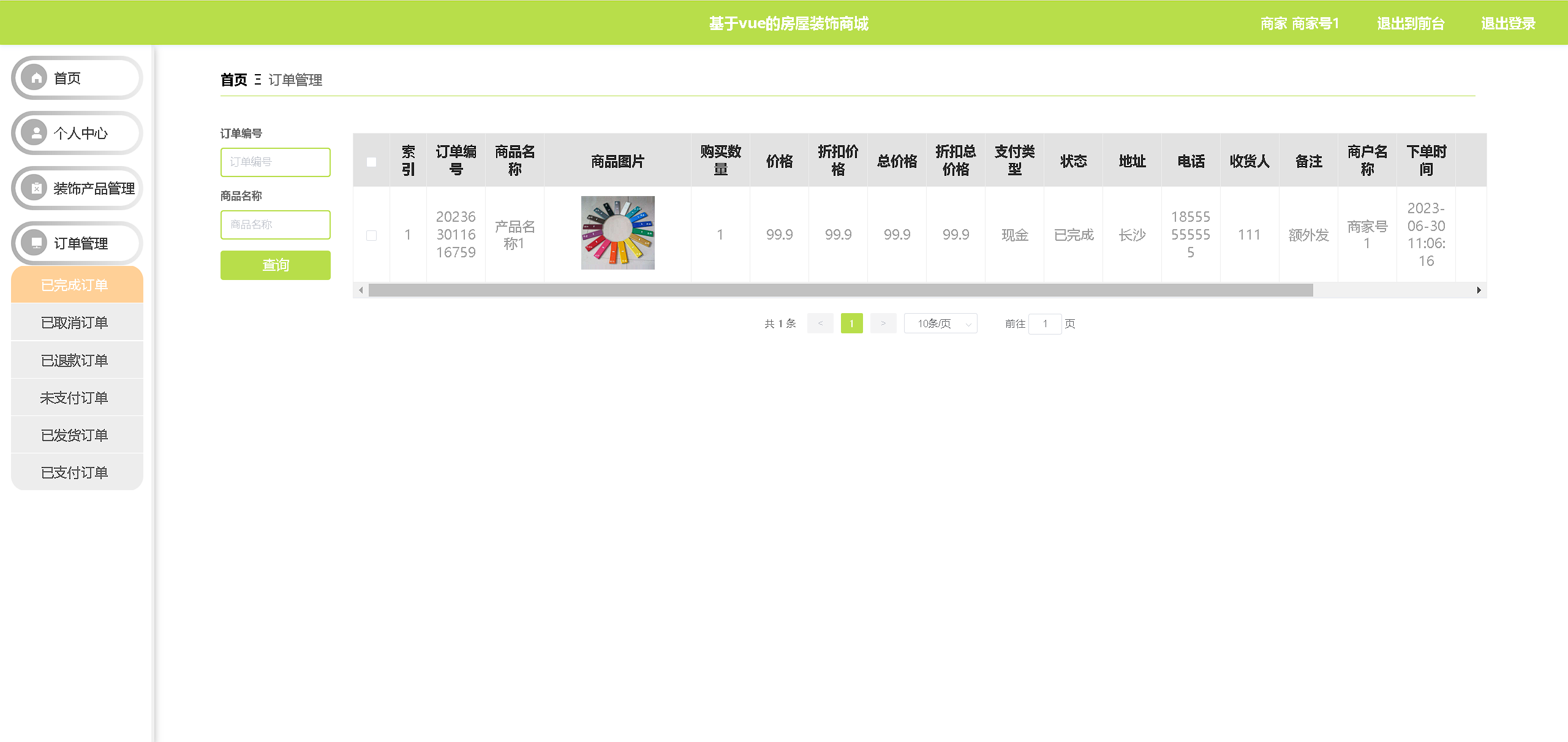This screenshot has height=742, width=1568.
Task: Open the 10条/页 page size dropdown
Action: coord(941,324)
